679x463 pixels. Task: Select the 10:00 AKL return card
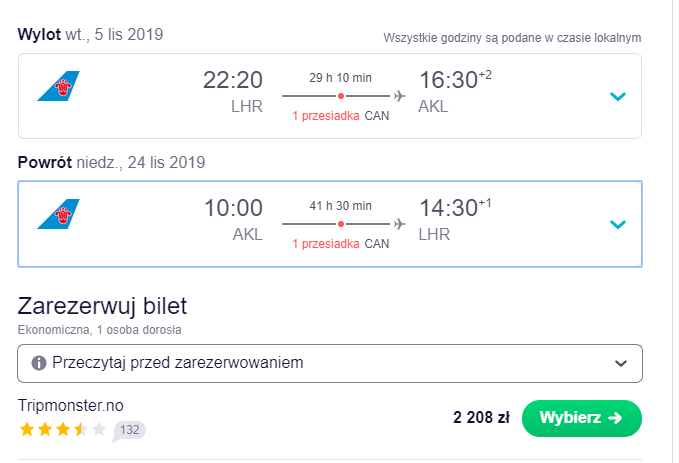330,224
